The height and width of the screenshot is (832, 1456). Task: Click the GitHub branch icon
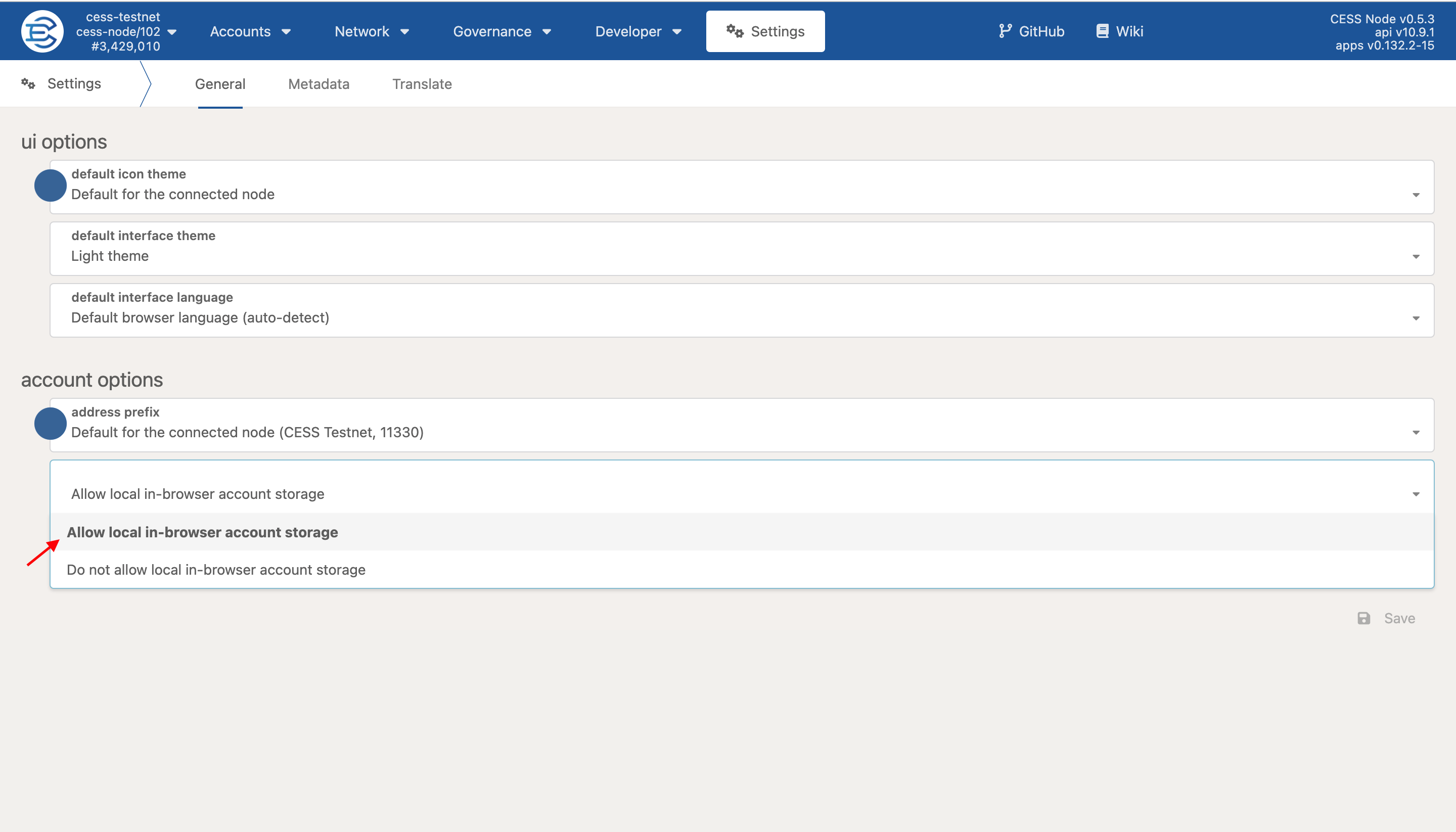(x=1005, y=31)
